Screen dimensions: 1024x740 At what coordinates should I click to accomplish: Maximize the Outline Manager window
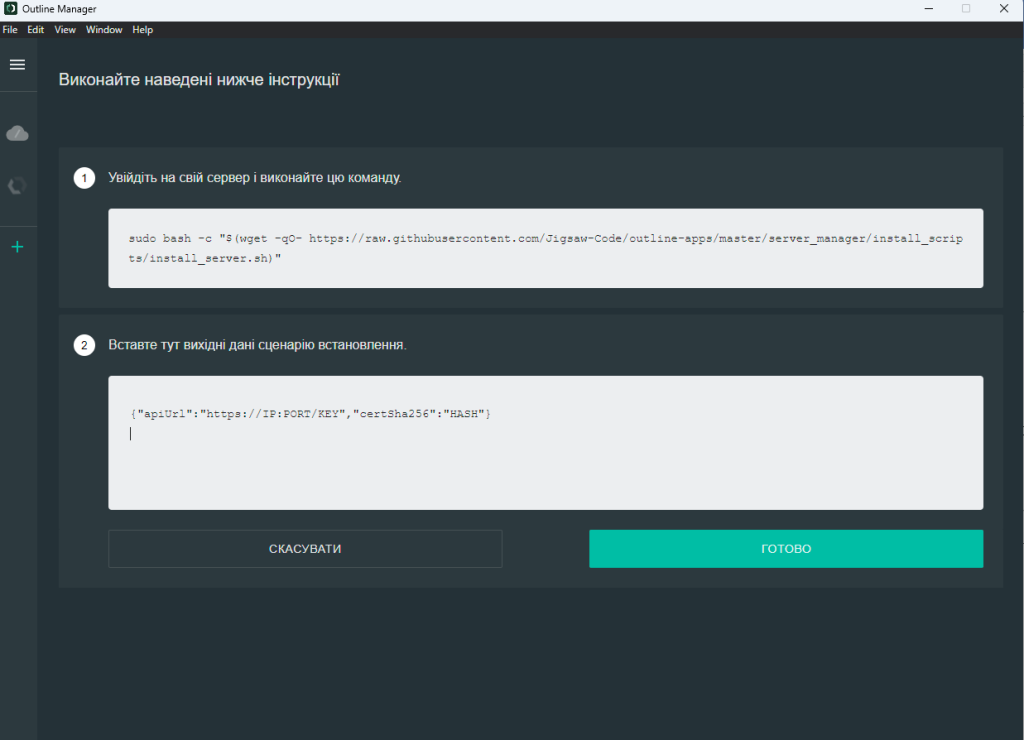pos(966,9)
